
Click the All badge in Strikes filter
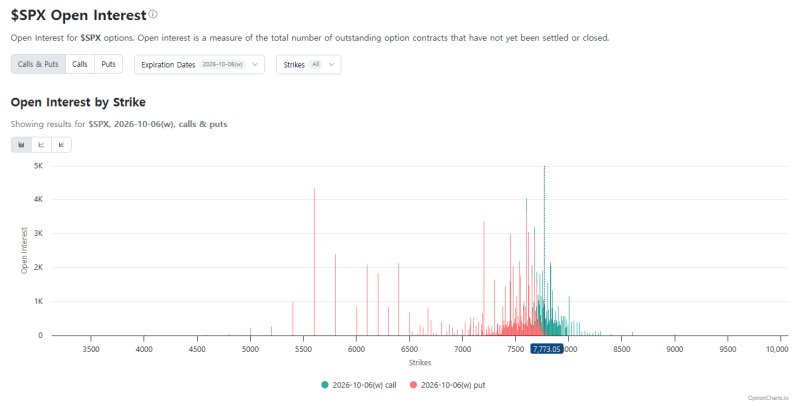[x=316, y=65]
